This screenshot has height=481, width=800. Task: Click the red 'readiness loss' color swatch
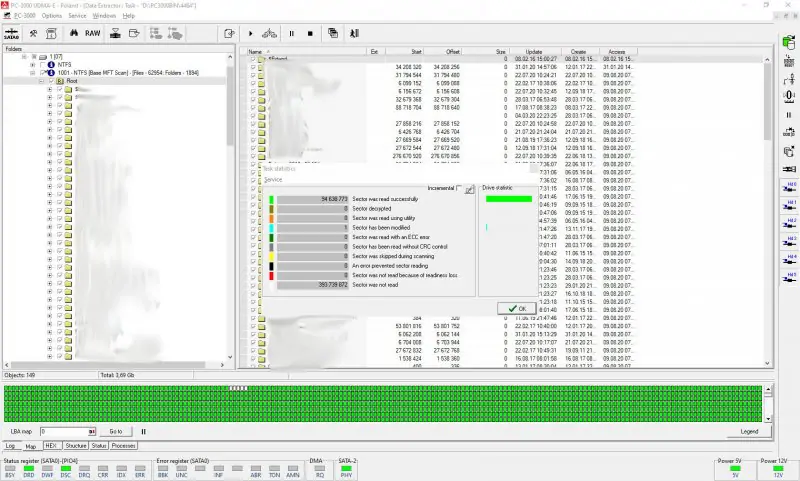[x=271, y=275]
